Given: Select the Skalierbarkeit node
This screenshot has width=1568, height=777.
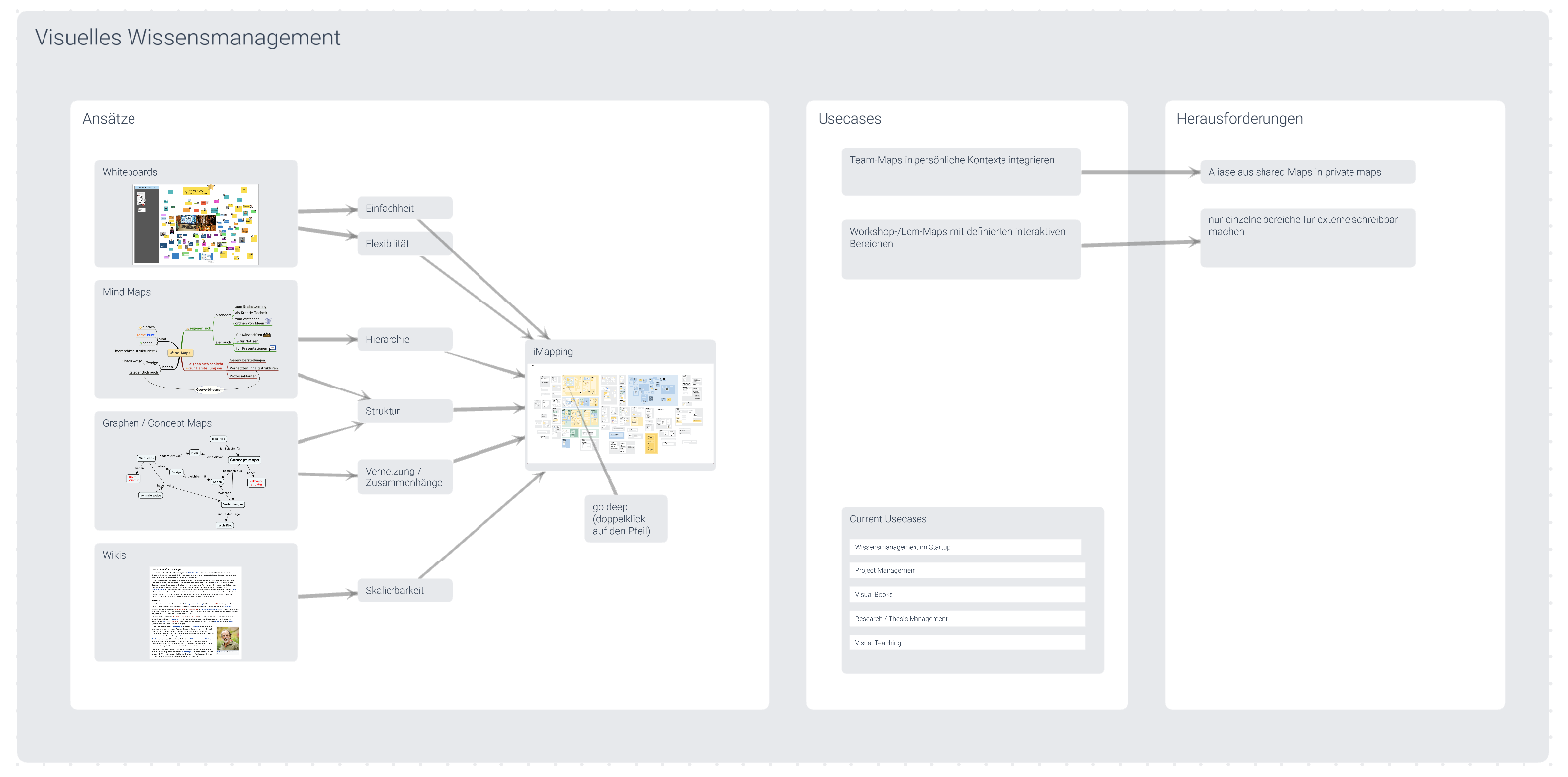Looking at the screenshot, I should tap(404, 590).
